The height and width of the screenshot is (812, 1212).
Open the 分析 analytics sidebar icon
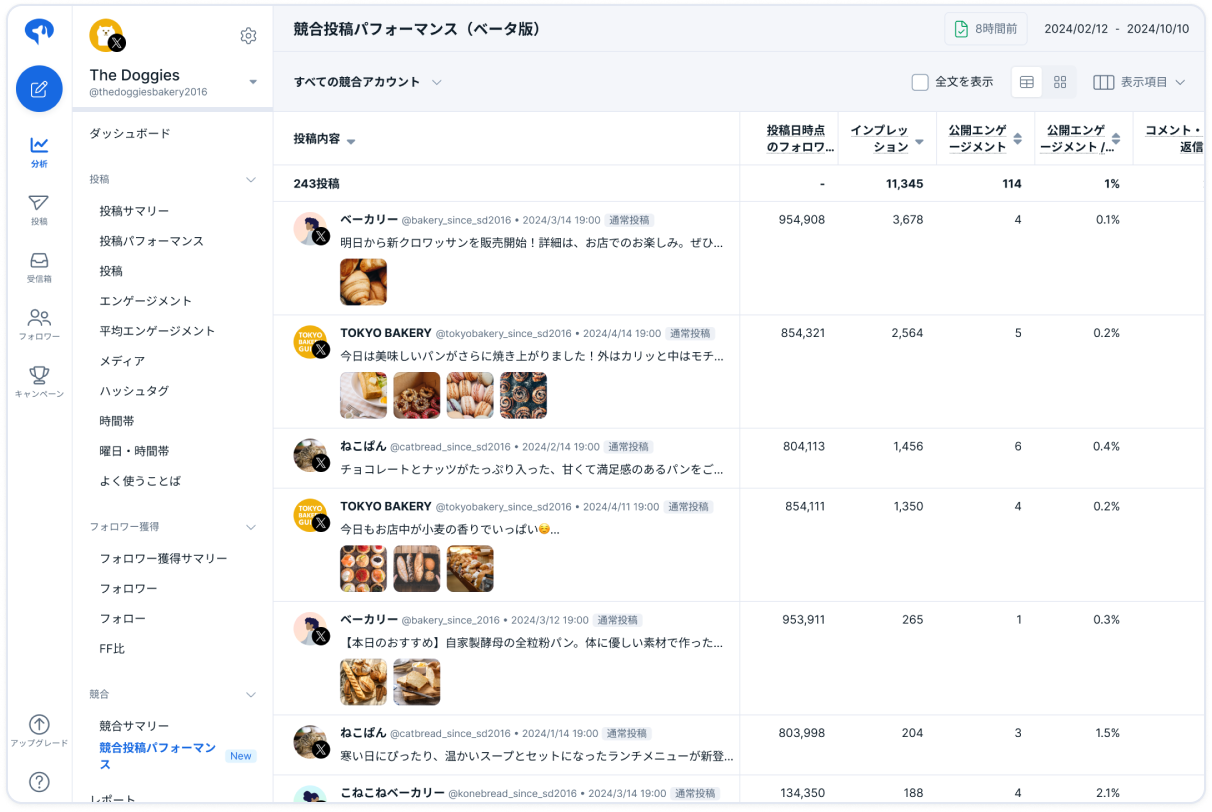pyautogui.click(x=39, y=151)
